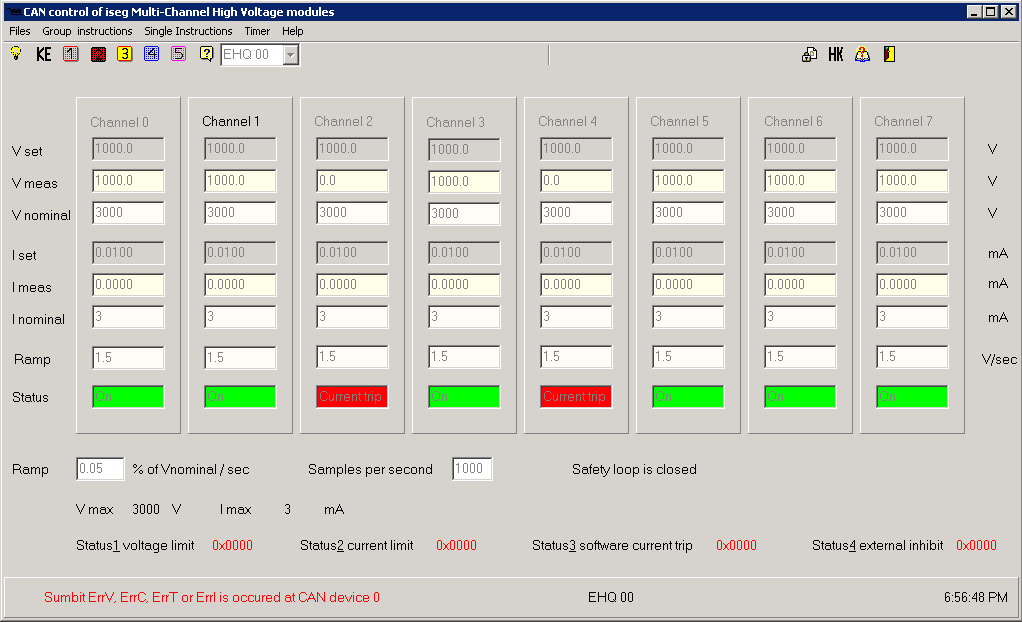Viewport: 1022px width, 622px height.
Task: Click the green On status of Channel 6
Action: pyautogui.click(x=800, y=396)
